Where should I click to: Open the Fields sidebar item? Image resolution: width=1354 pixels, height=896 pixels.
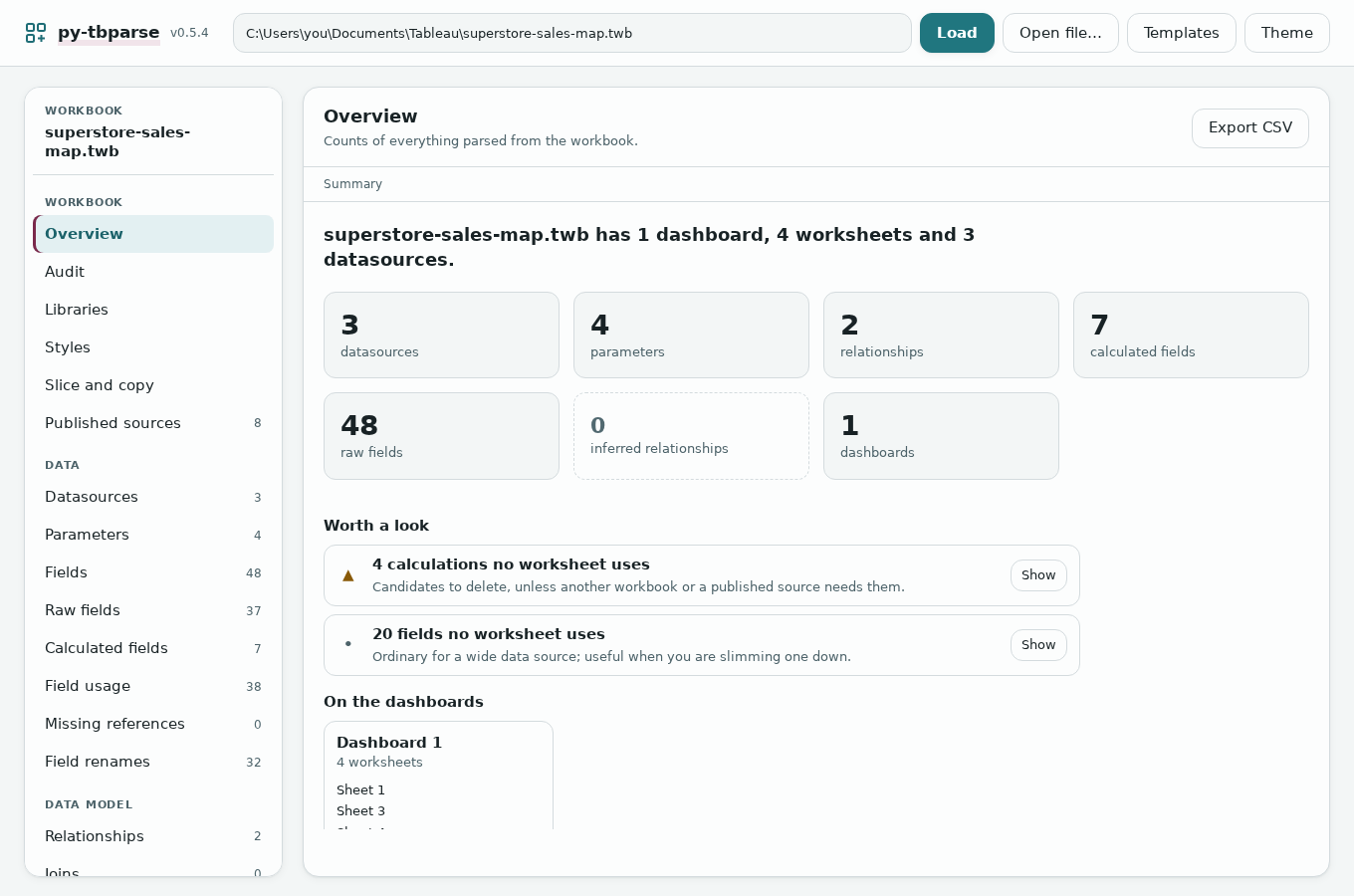(153, 572)
